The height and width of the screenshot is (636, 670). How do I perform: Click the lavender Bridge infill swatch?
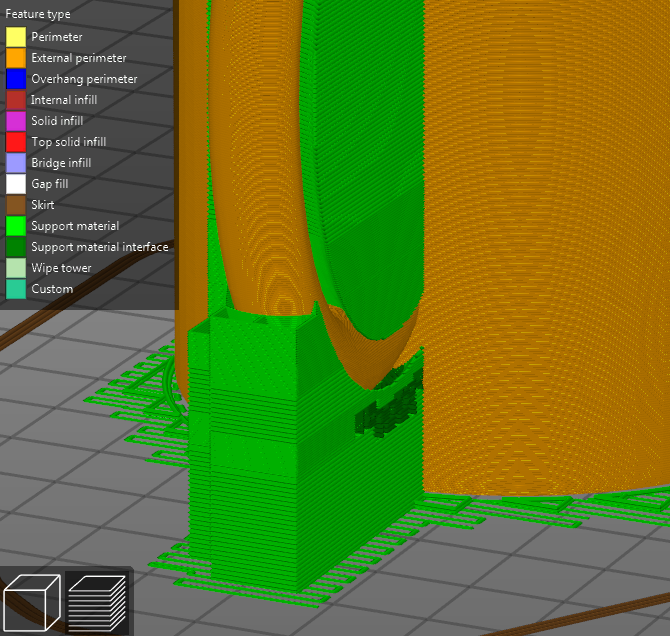coord(16,163)
